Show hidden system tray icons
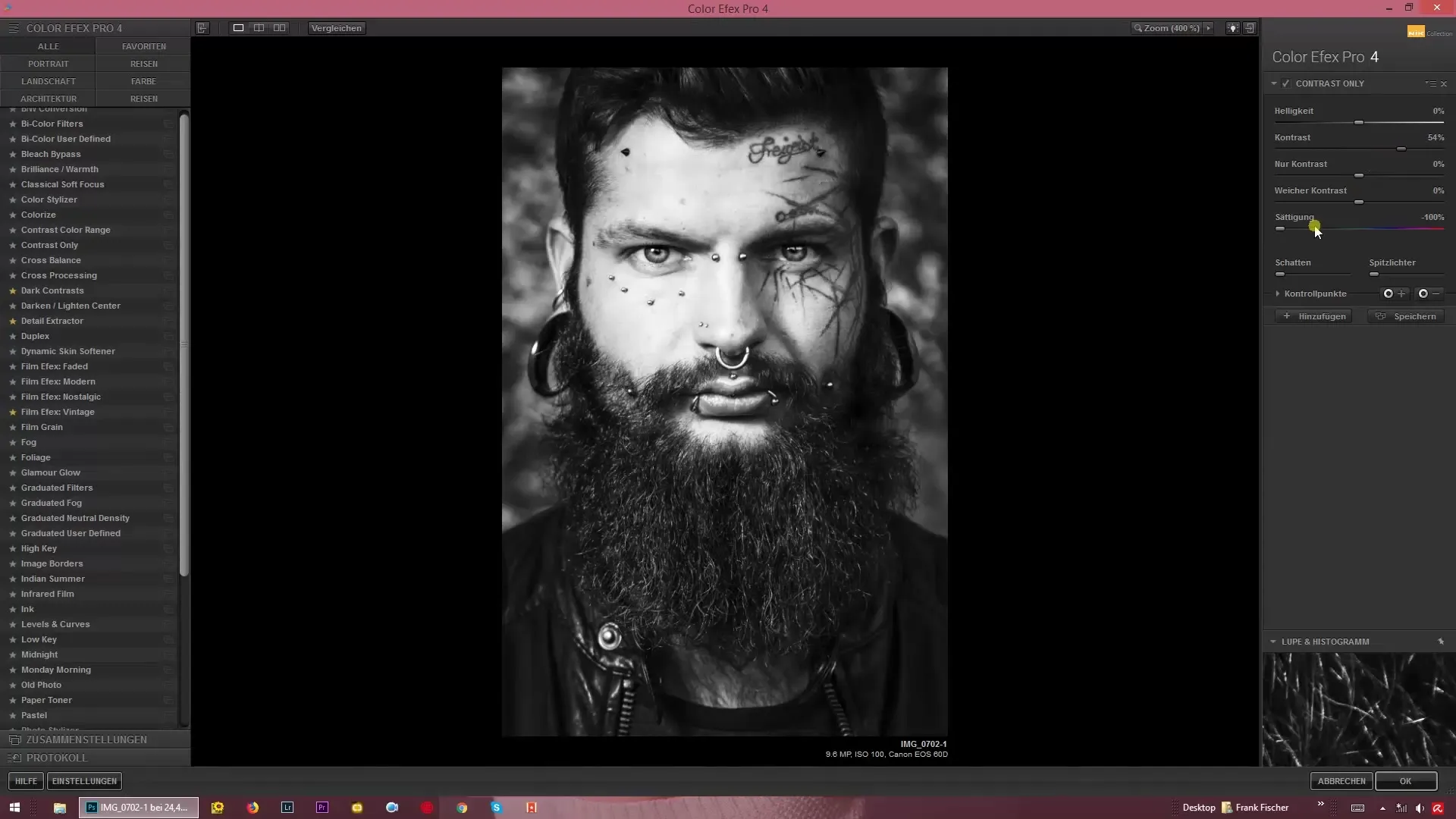Image resolution: width=1456 pixels, height=819 pixels. pos(1382,808)
